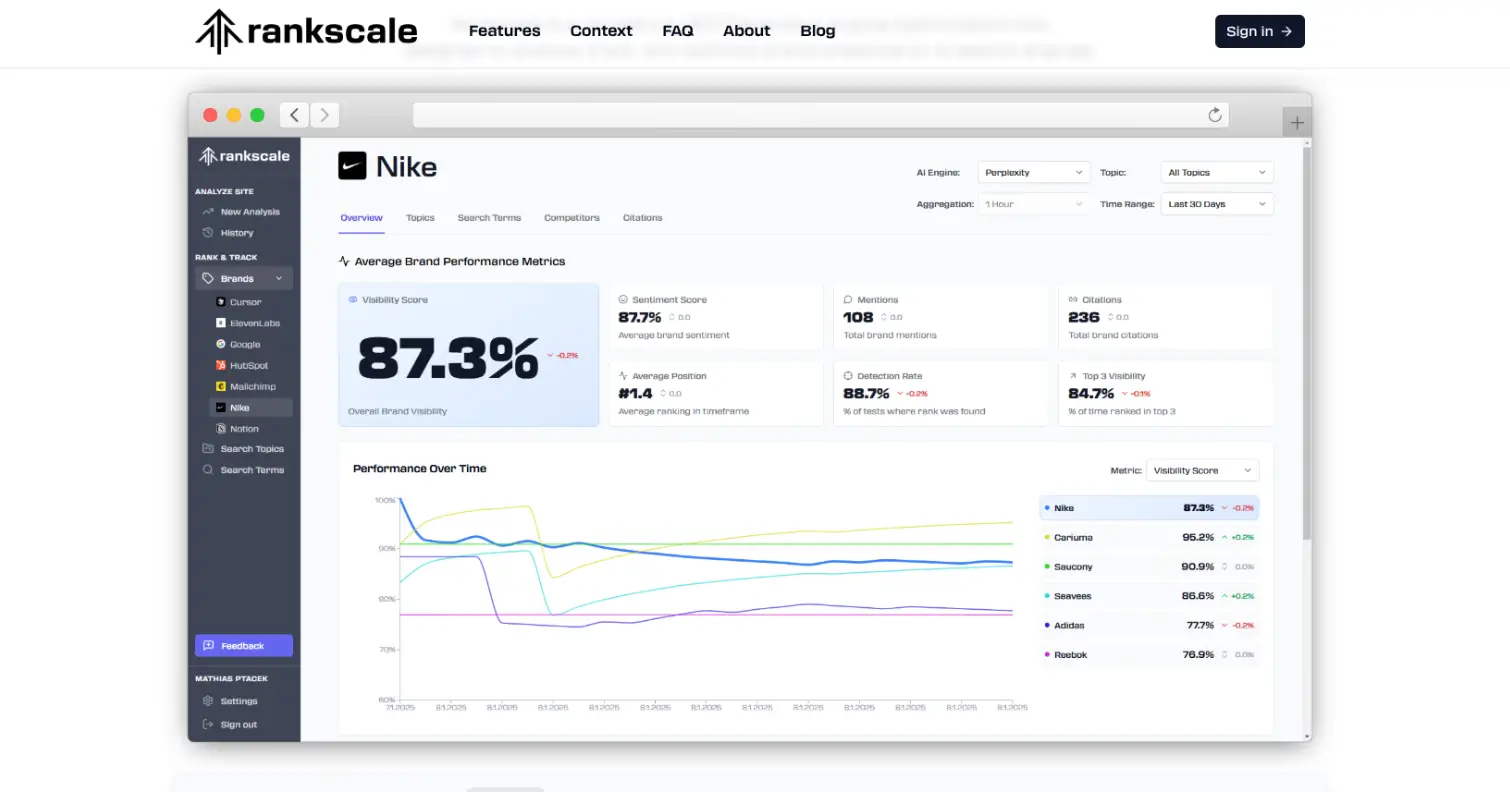1510x792 pixels.
Task: Click the Sign in button
Action: coord(1259,31)
